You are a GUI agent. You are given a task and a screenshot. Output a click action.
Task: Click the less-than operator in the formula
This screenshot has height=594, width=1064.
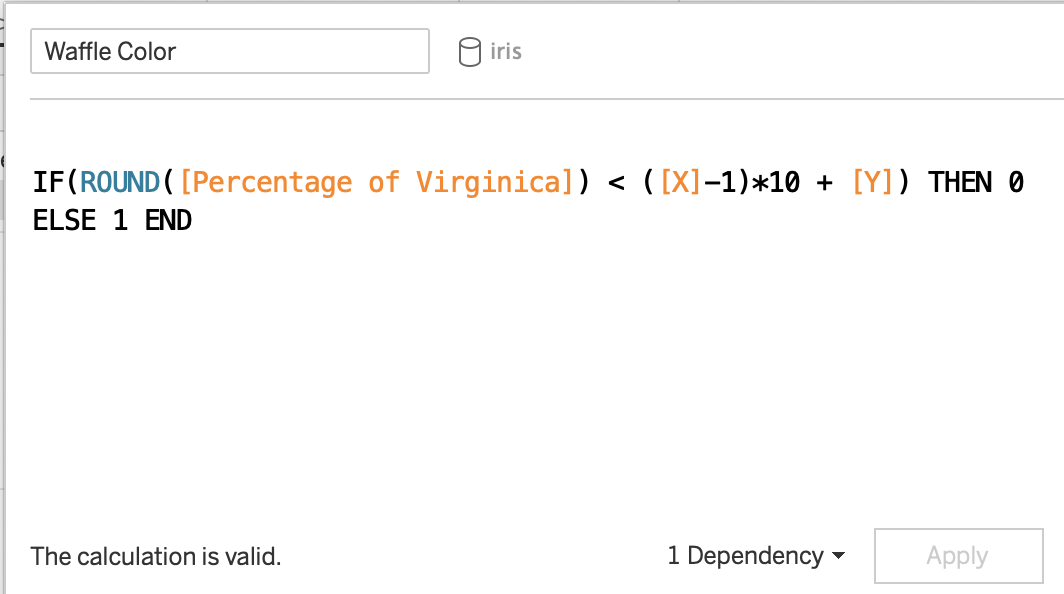point(616,182)
